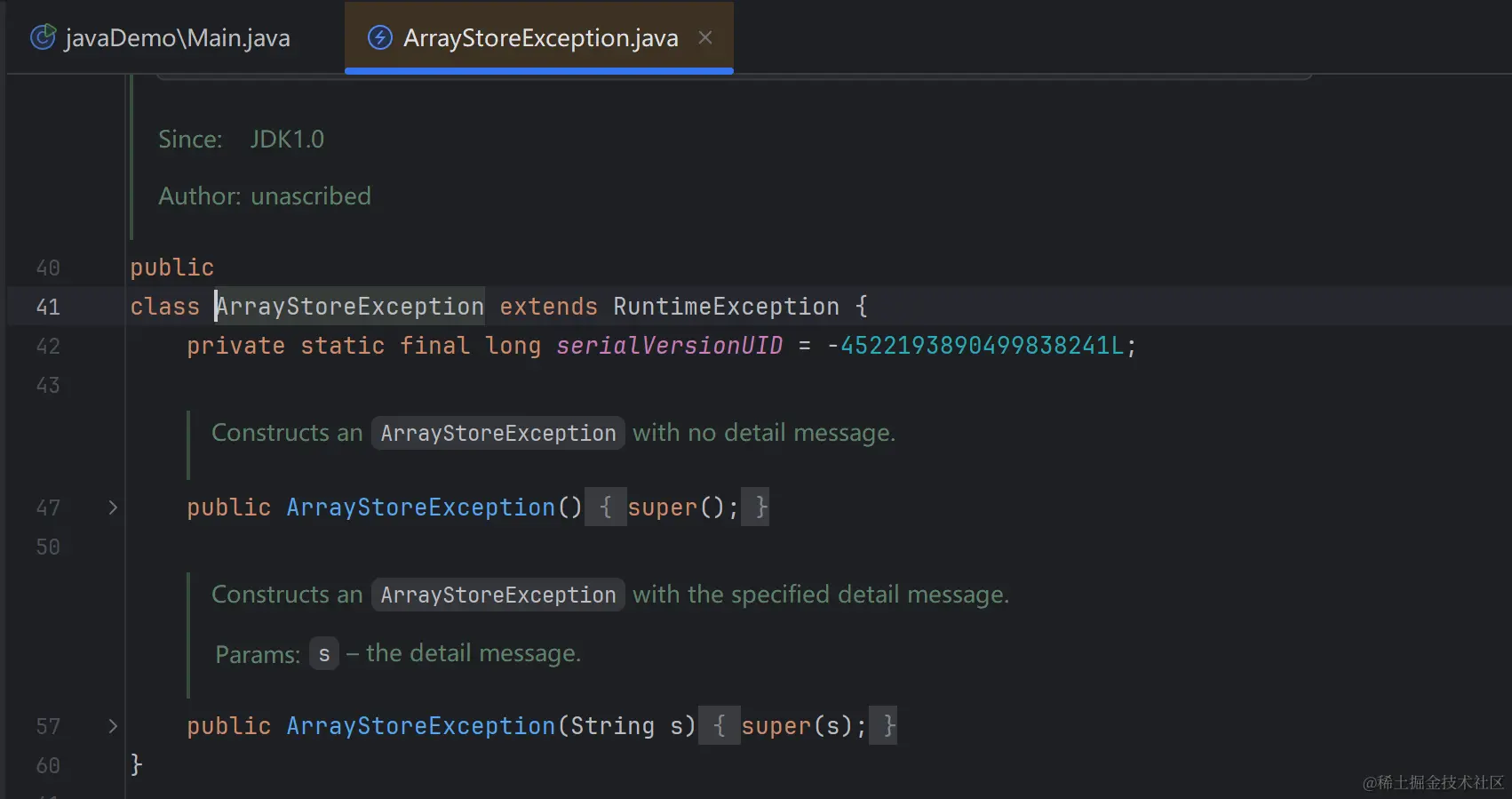The image size is (1512, 799).
Task: Click the closing brace on line 60
Action: pyautogui.click(x=136, y=764)
